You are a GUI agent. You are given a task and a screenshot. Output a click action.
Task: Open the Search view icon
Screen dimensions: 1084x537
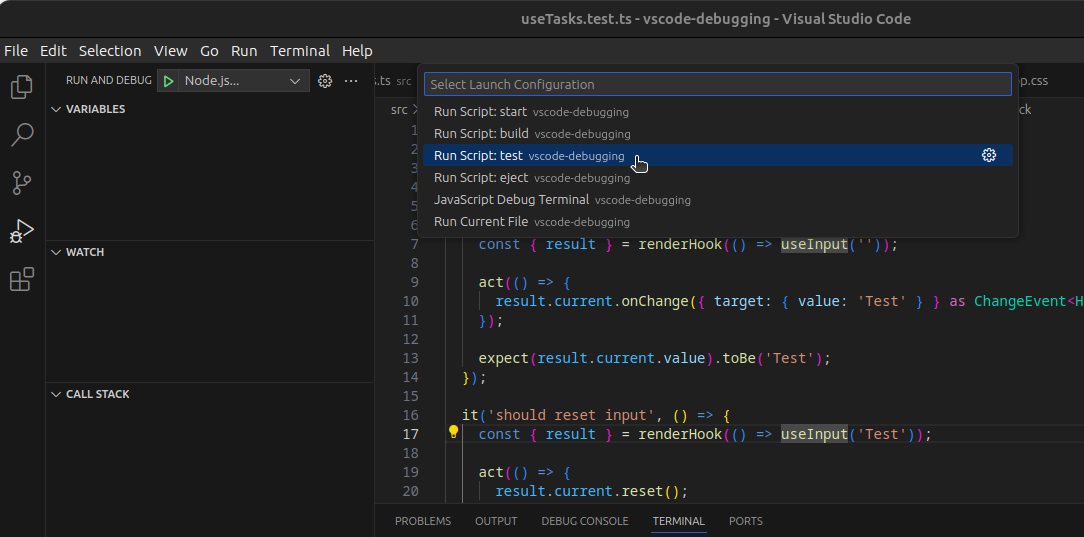click(x=22, y=135)
